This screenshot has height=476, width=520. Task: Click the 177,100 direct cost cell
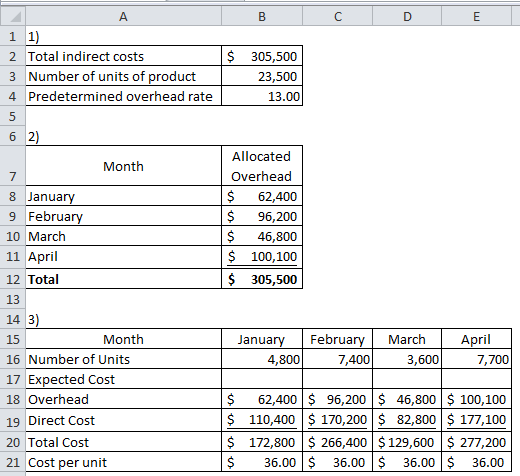pyautogui.click(x=476, y=420)
